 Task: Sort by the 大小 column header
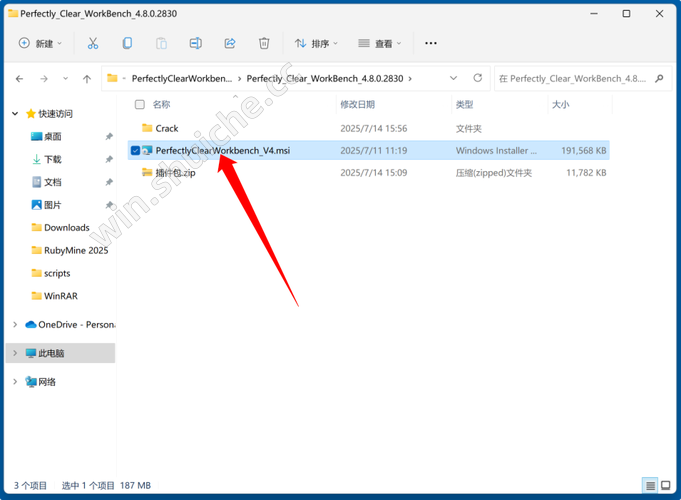pos(560,104)
